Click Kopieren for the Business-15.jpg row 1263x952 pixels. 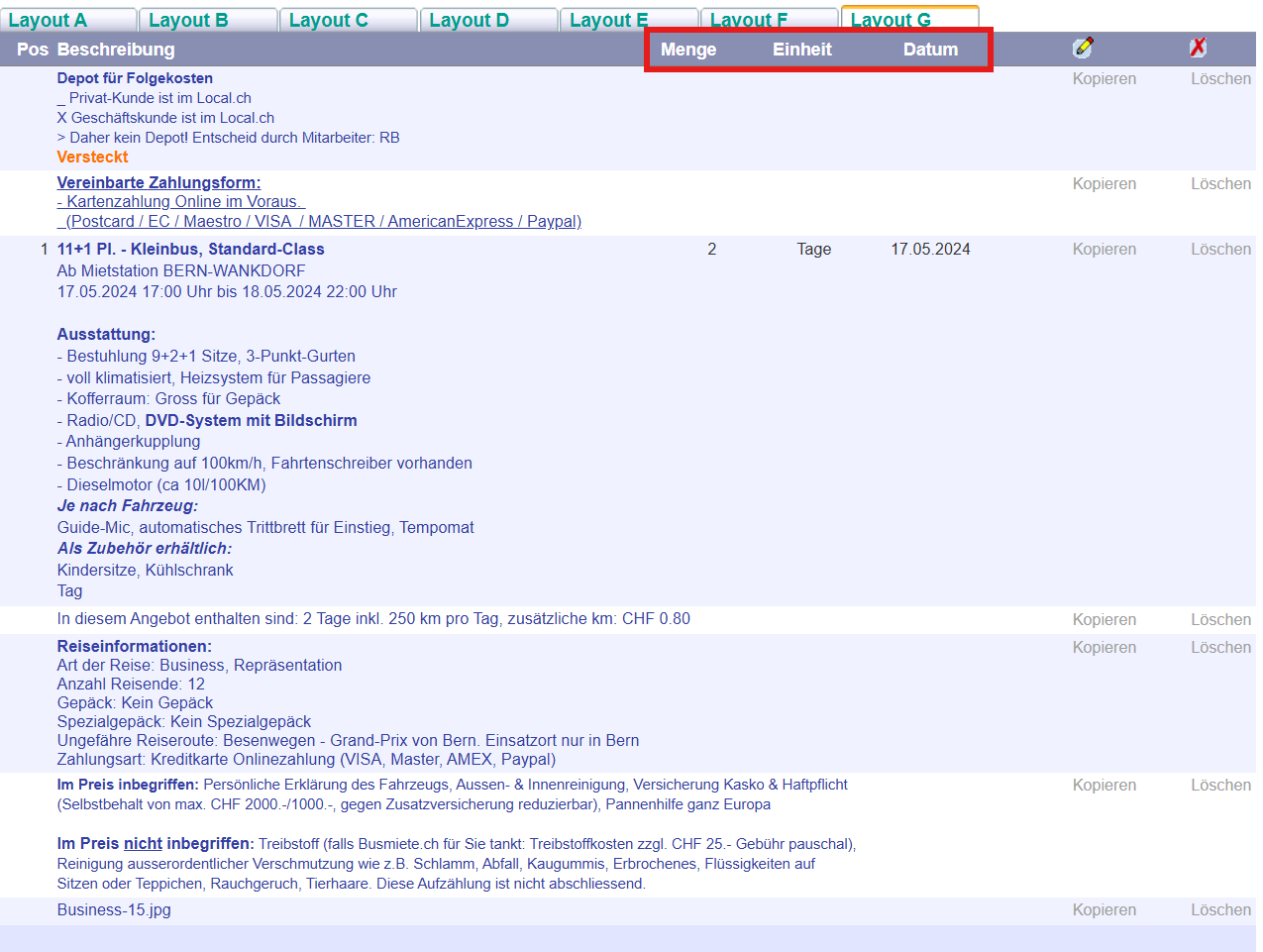tap(1105, 910)
